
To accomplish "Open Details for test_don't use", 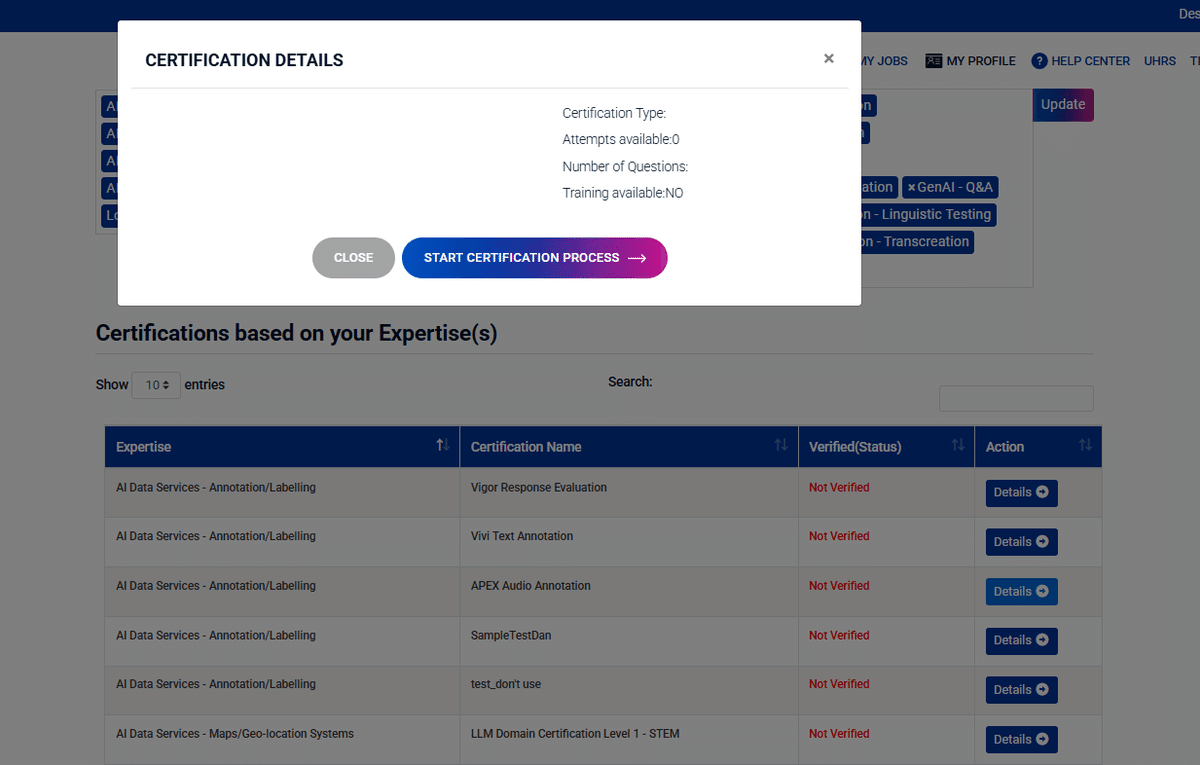I will click(x=1021, y=690).
